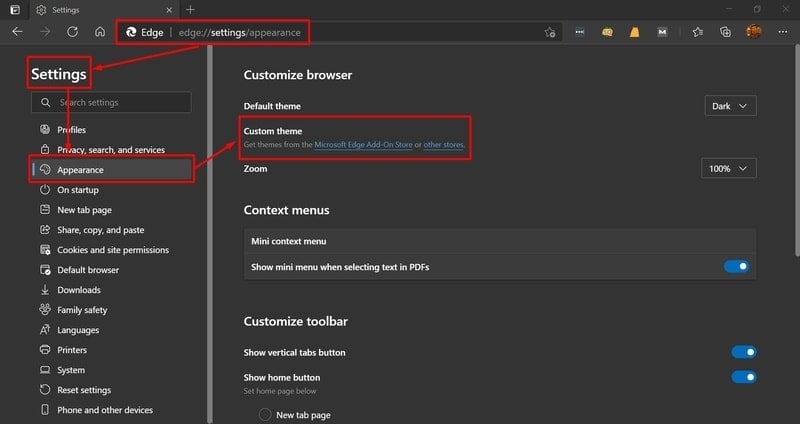The height and width of the screenshot is (424, 800).
Task: Open the Collections toolbar icon
Action: 725,32
